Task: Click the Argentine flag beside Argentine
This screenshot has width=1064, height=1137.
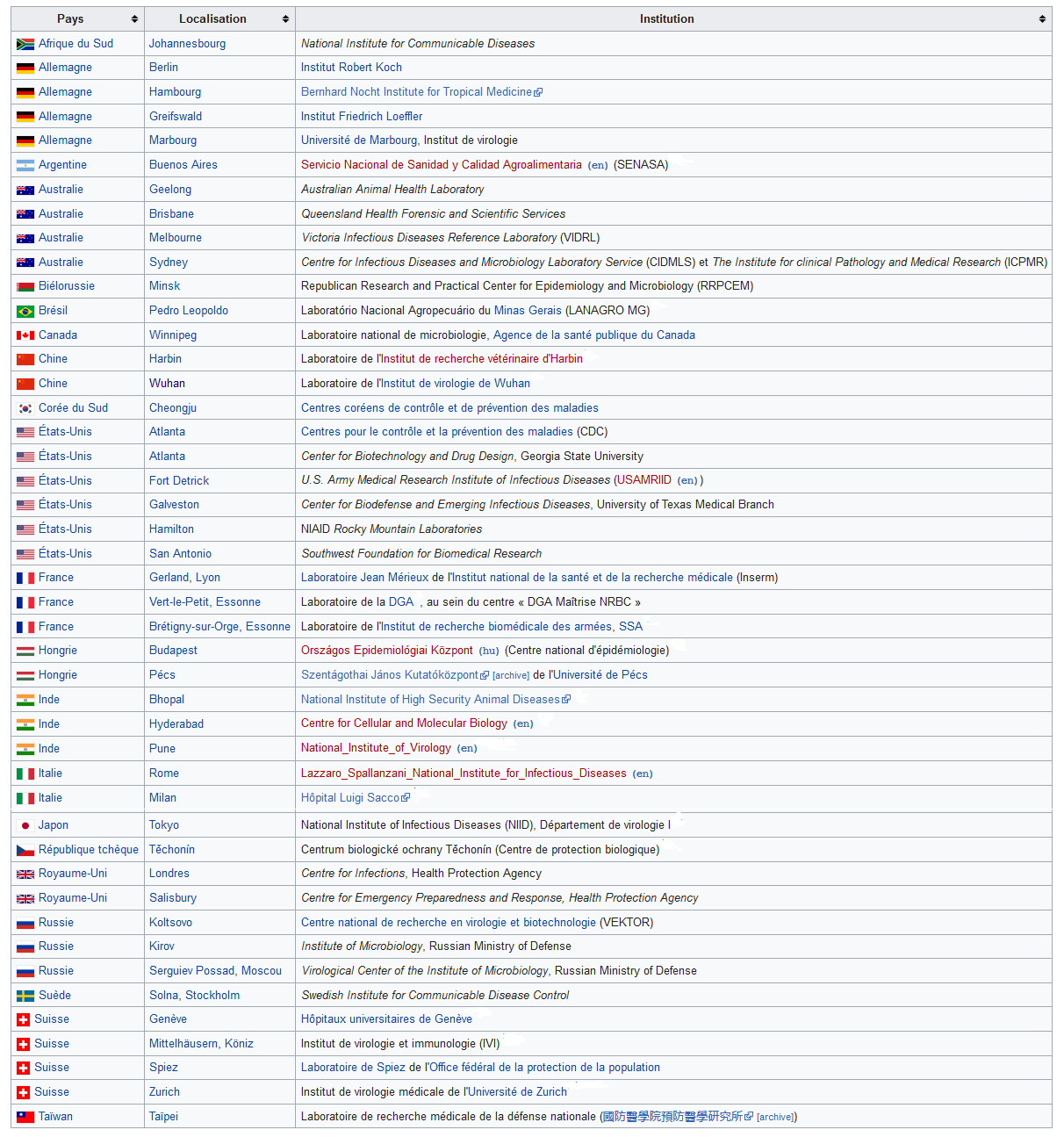Action: (25, 165)
